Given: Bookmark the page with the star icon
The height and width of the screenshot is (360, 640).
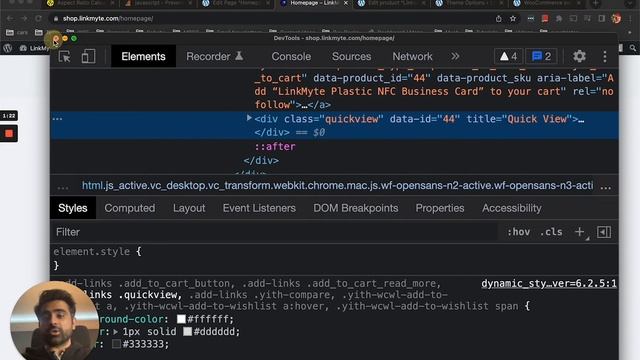Looking at the screenshot, I should [513, 19].
